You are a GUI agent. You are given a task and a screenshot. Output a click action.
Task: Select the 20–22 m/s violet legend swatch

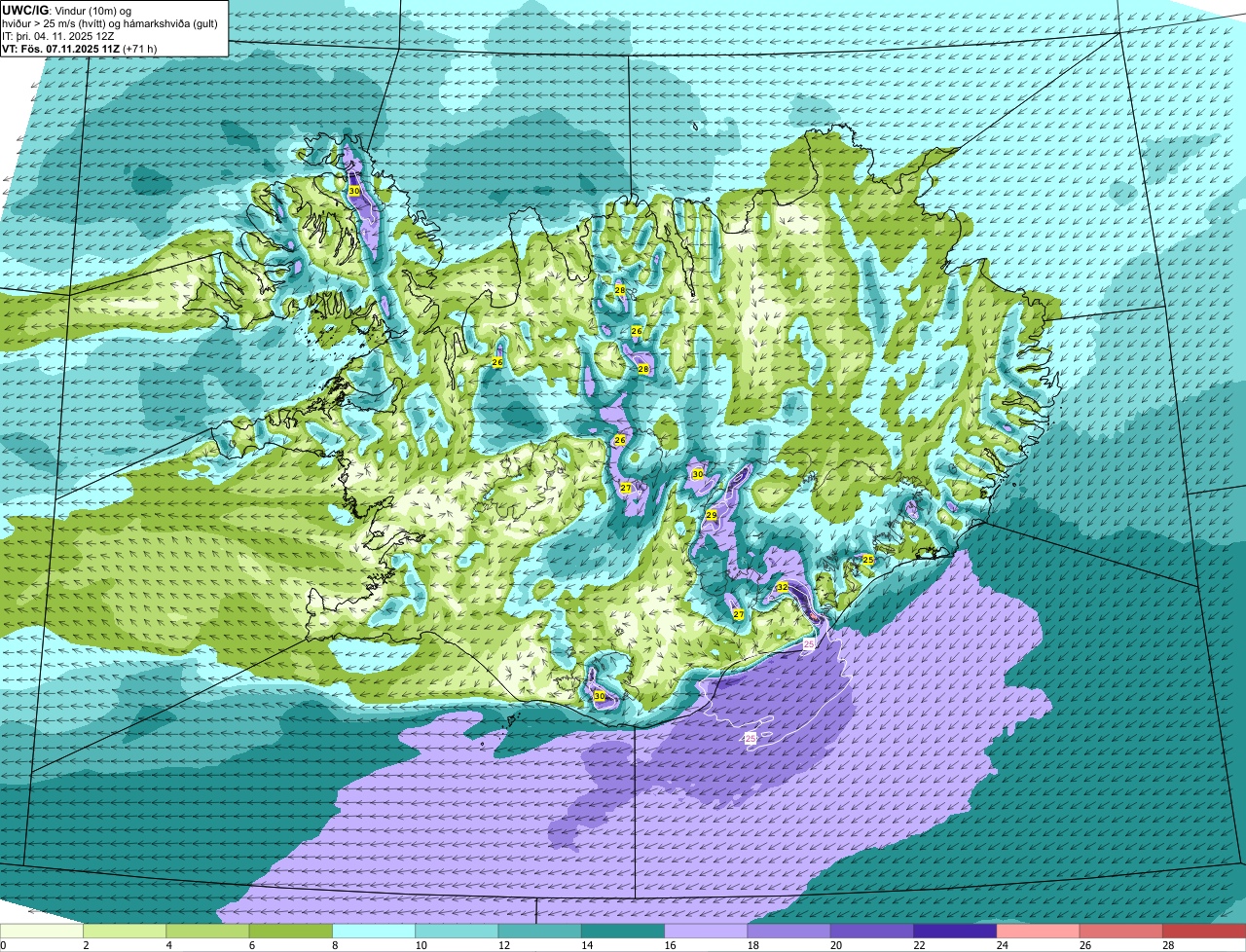(872, 931)
